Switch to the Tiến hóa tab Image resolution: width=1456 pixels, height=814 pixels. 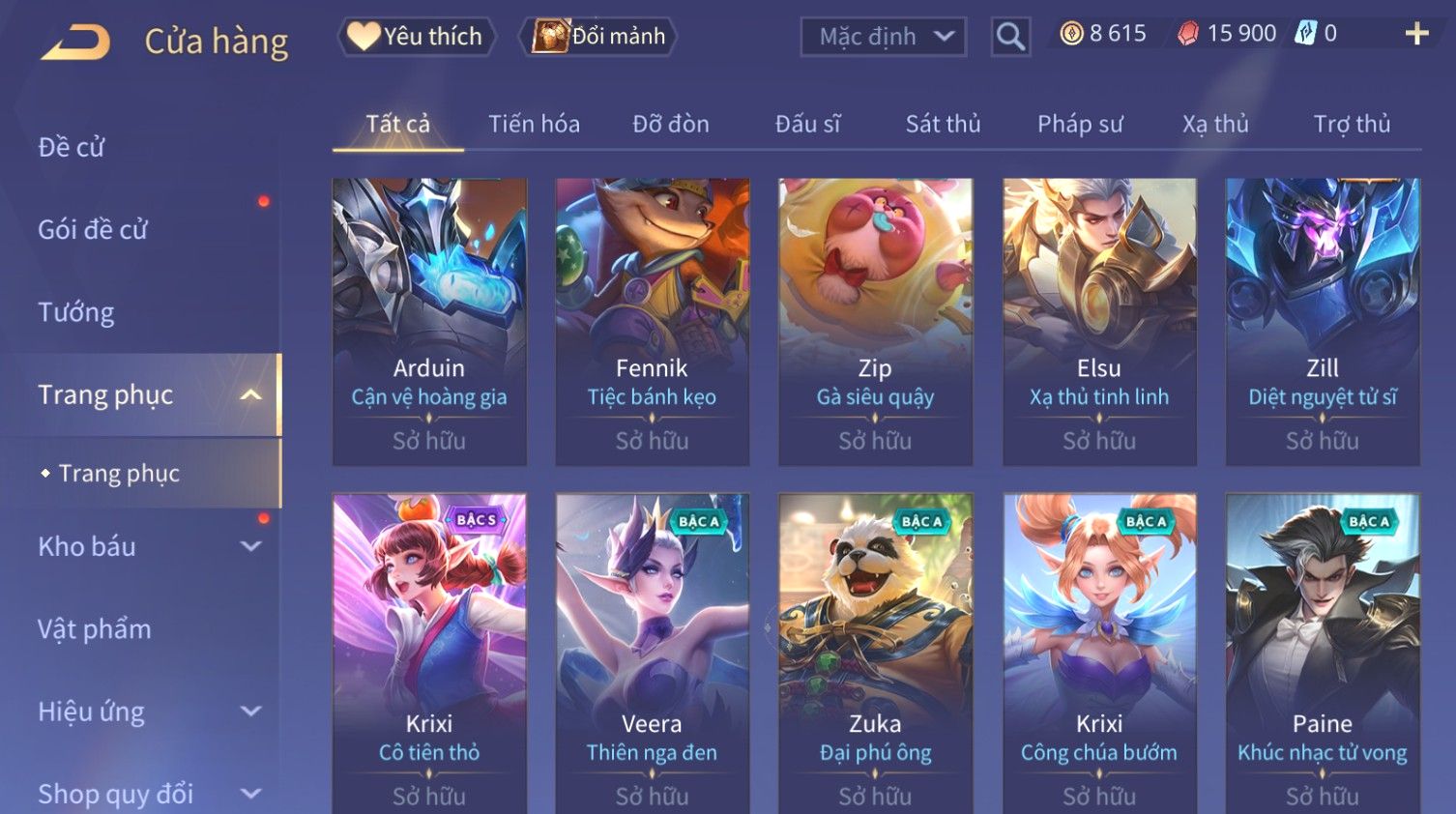534,124
